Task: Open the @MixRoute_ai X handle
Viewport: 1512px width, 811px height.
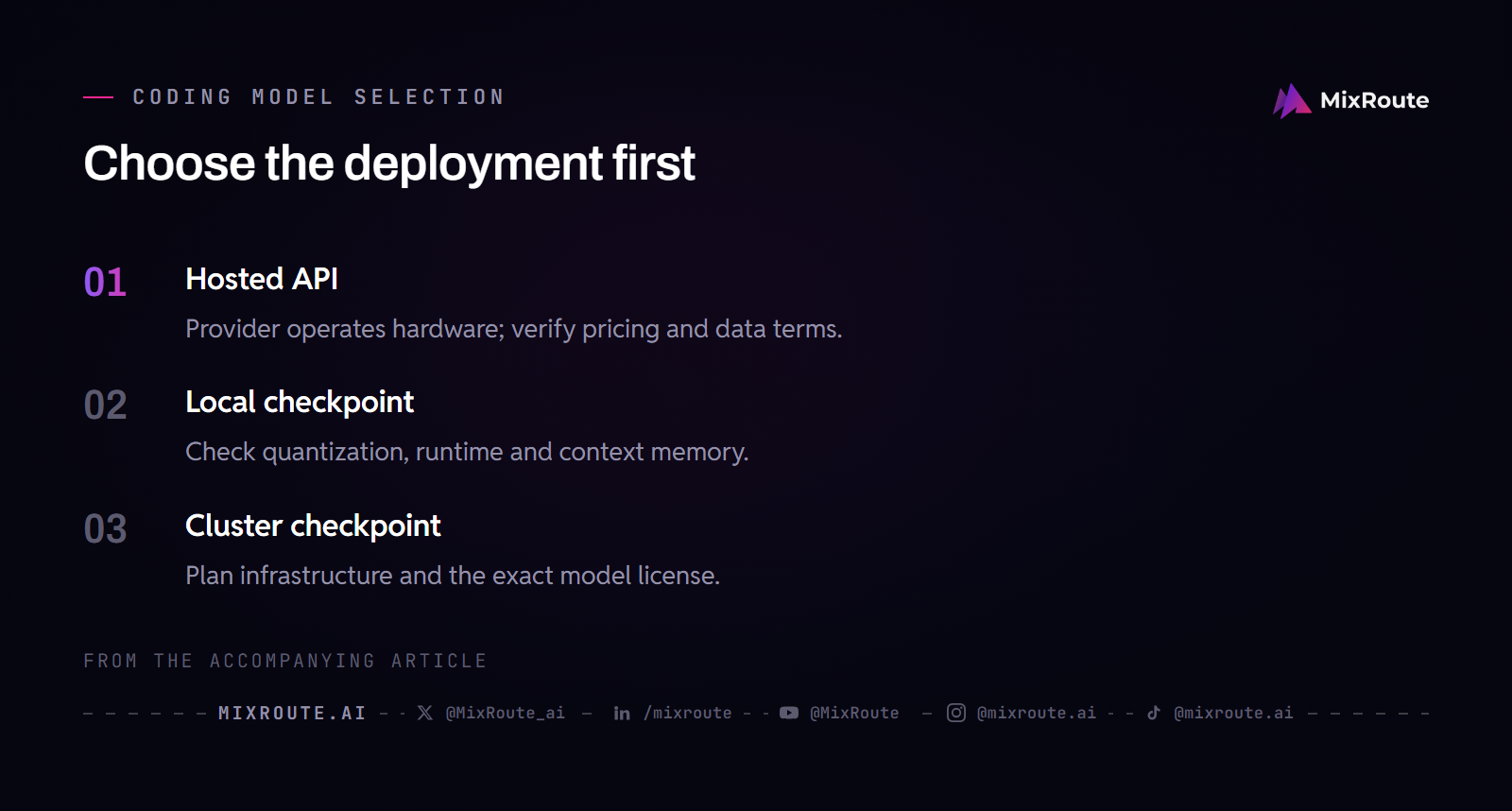Action: click(505, 713)
